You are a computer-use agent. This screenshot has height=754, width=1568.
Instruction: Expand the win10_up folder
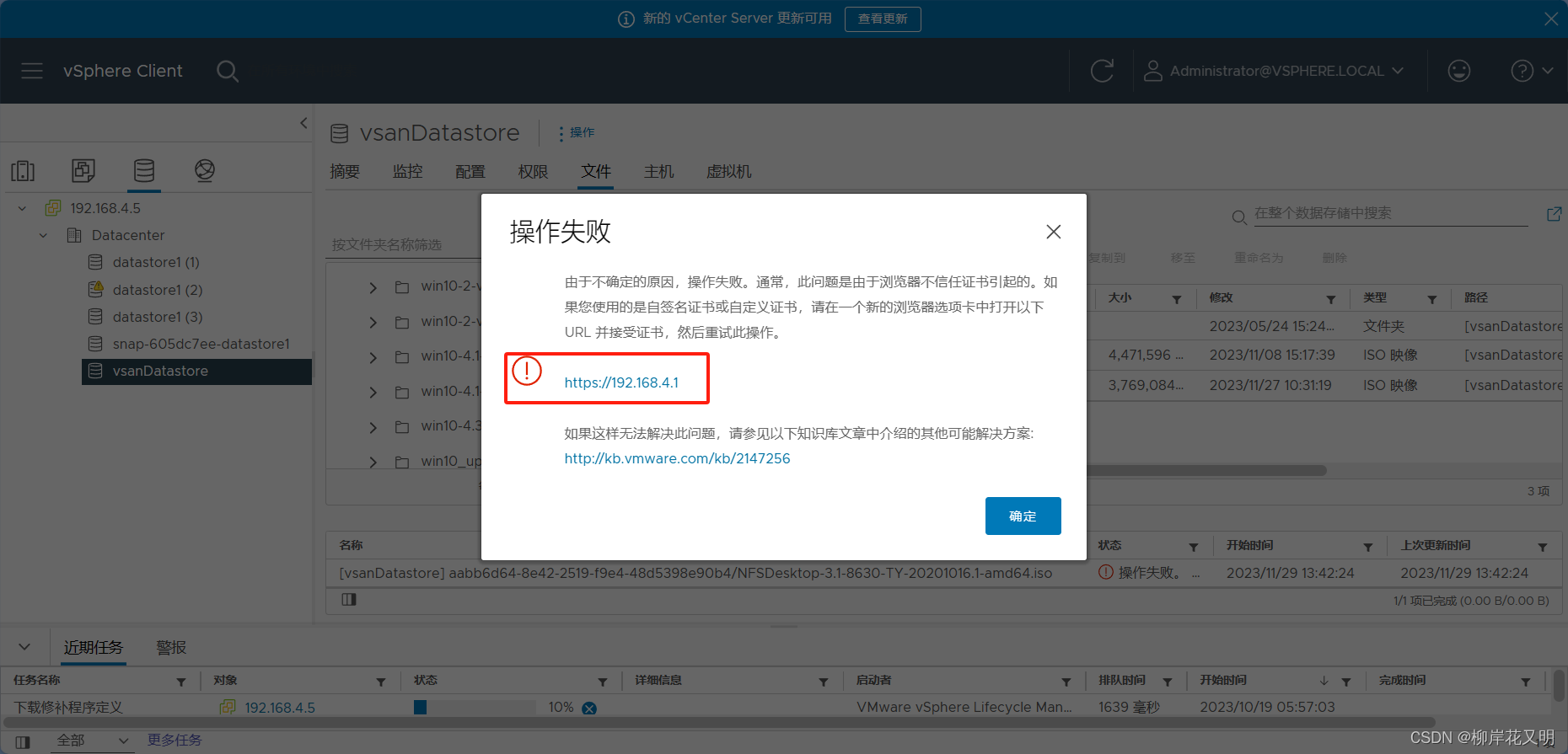point(373,462)
